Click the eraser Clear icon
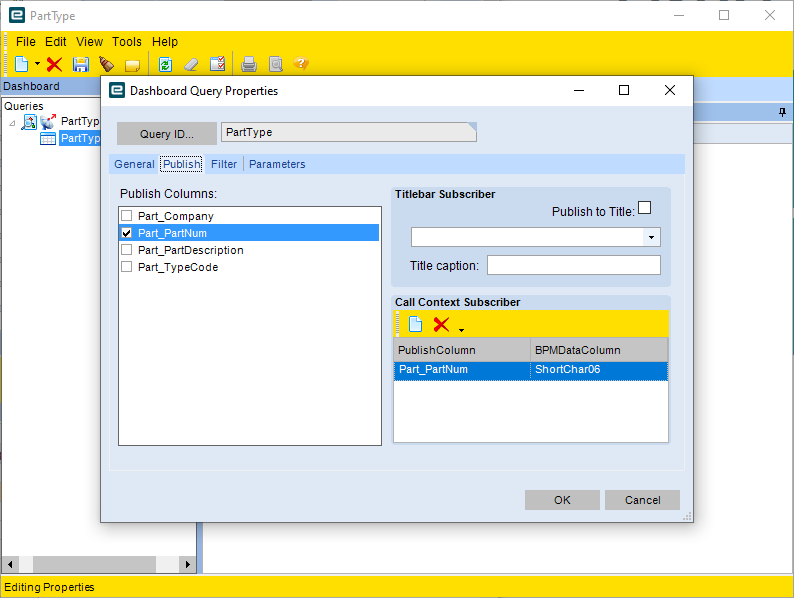 pyautogui.click(x=191, y=64)
